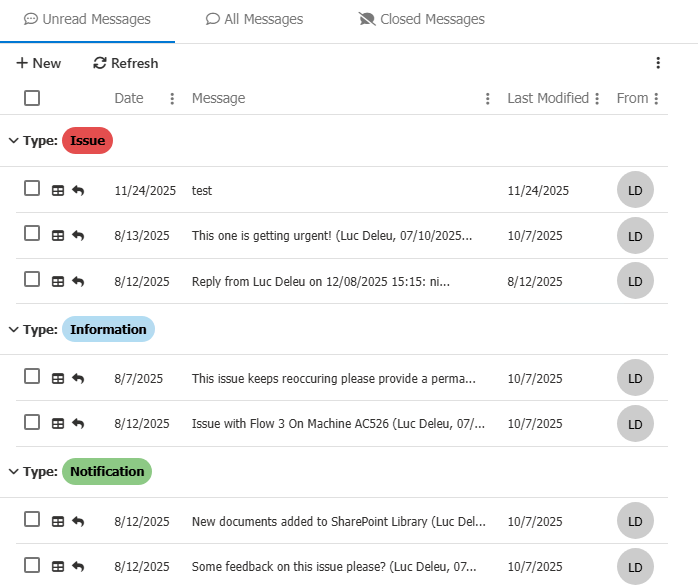
Task: Select checkbox for the 'test' message
Action: click(32, 188)
